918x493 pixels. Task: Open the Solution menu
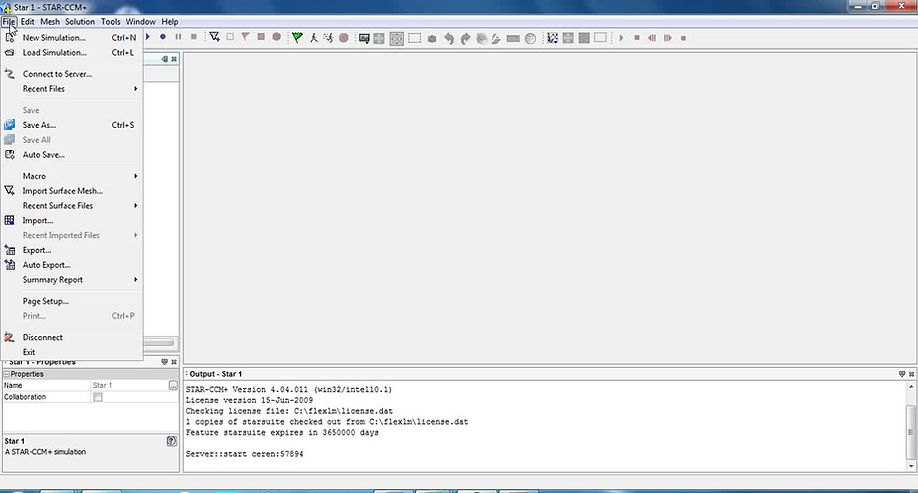(80, 22)
